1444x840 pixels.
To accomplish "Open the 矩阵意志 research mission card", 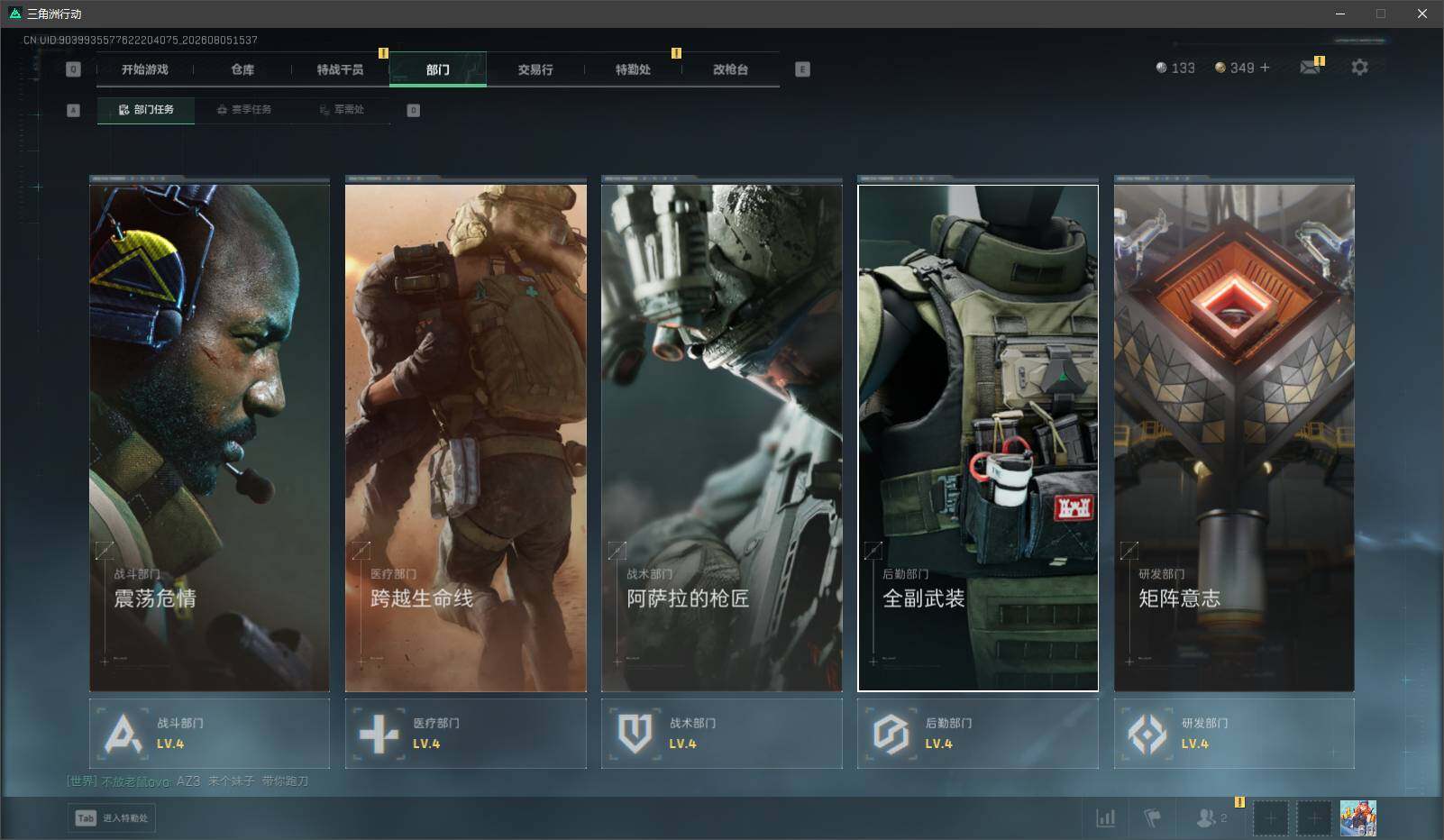I will (1234, 438).
